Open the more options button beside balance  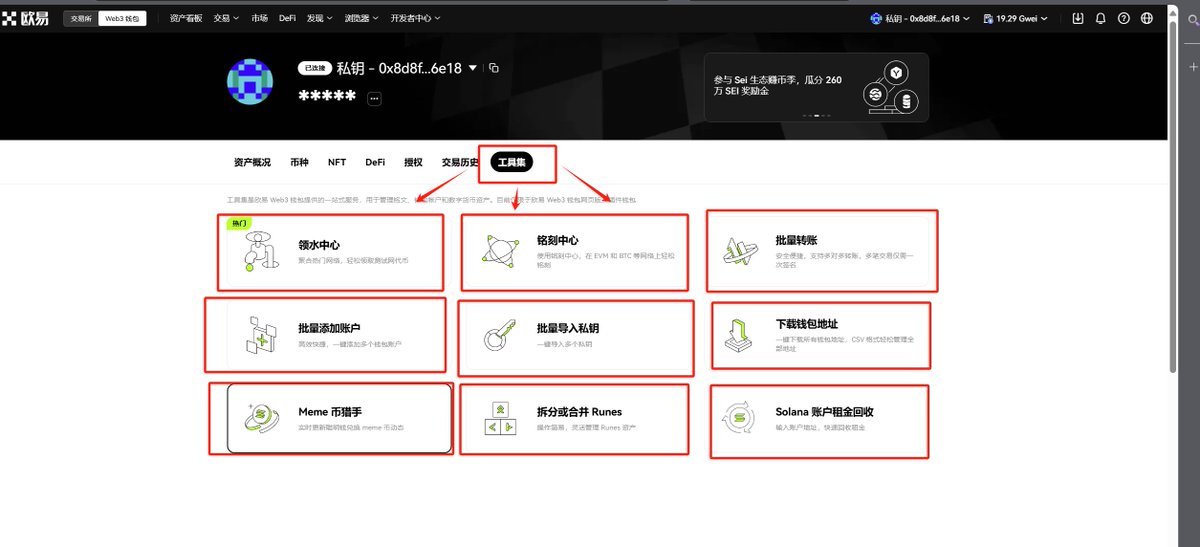[374, 98]
